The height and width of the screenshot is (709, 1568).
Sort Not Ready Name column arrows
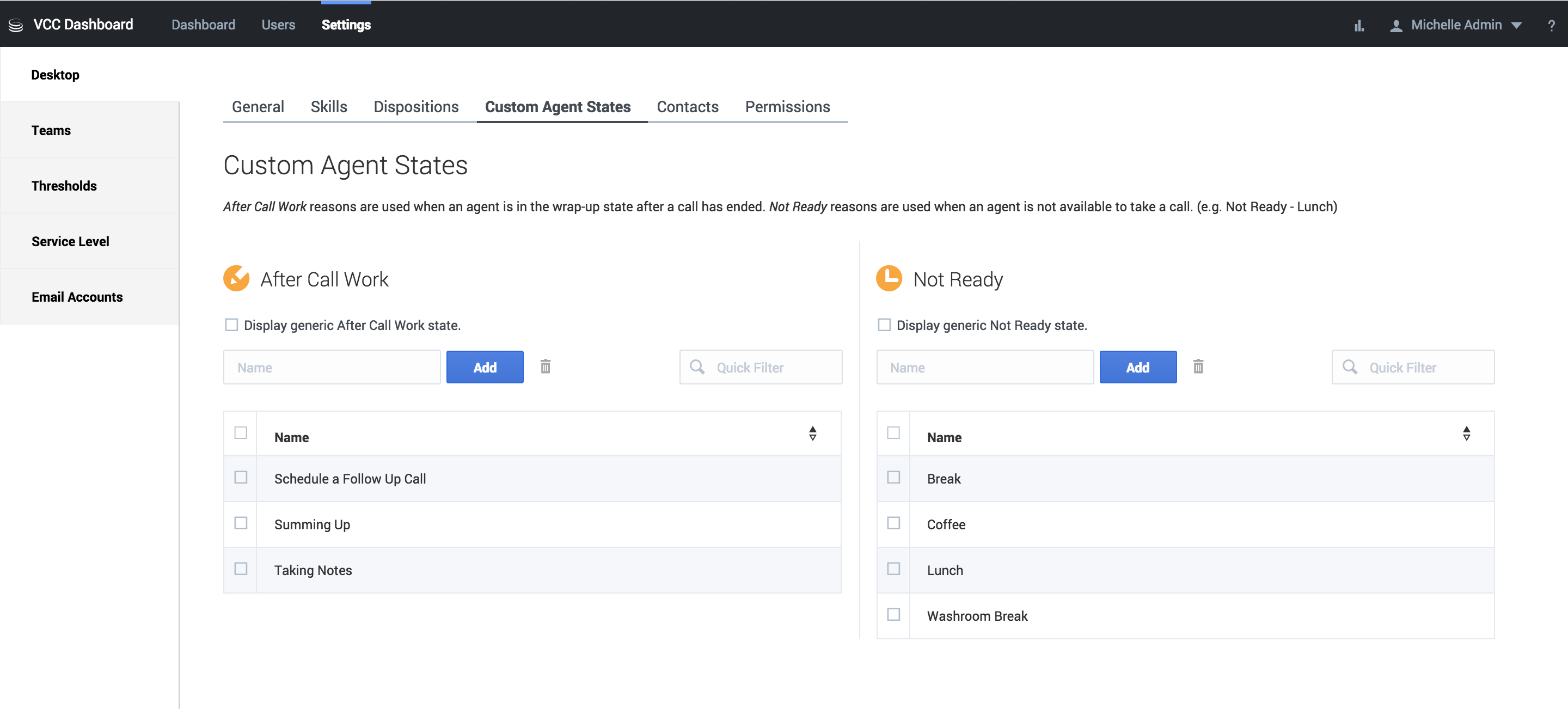tap(1466, 433)
